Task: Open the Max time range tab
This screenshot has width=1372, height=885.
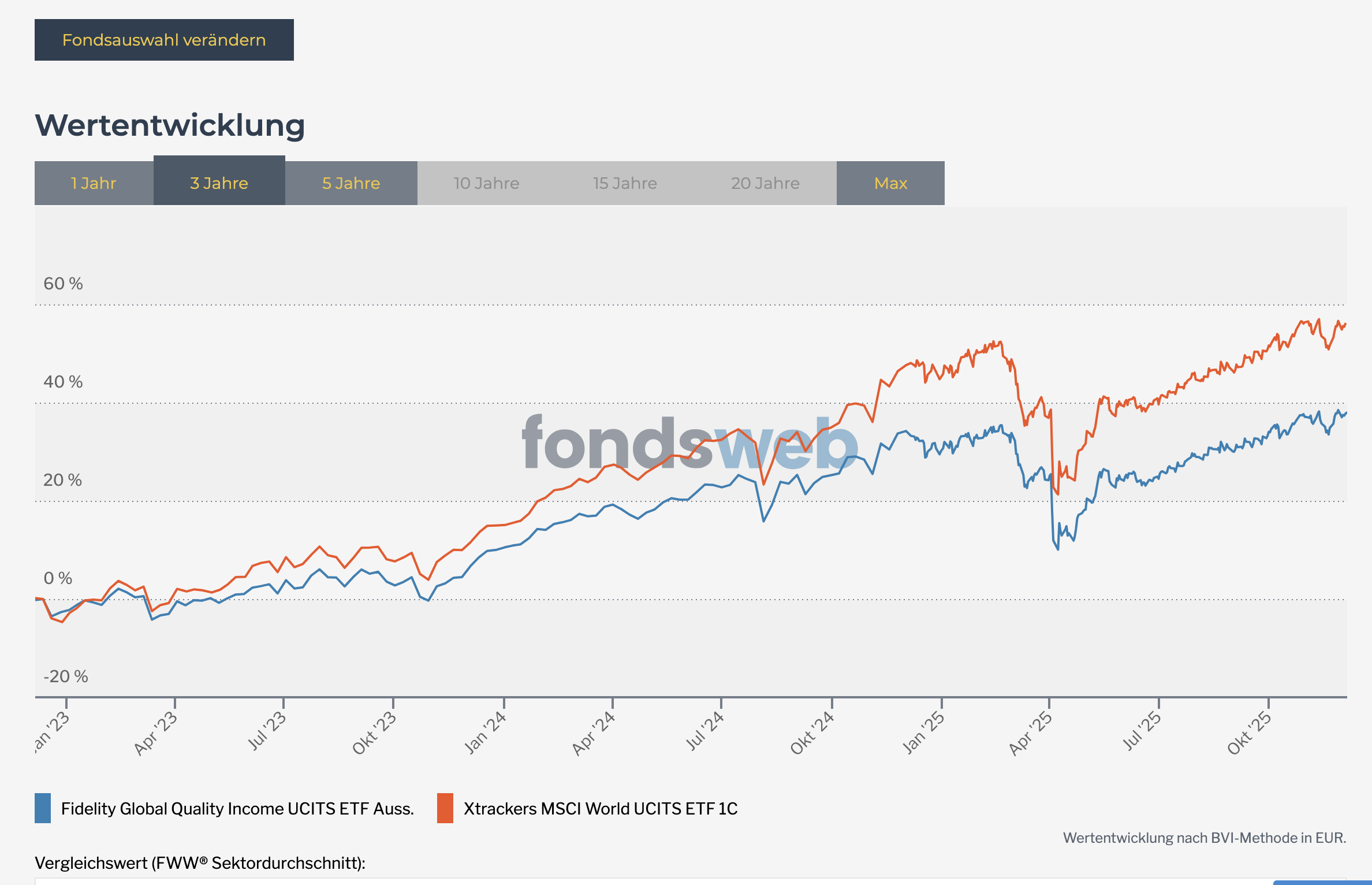Action: click(x=890, y=183)
